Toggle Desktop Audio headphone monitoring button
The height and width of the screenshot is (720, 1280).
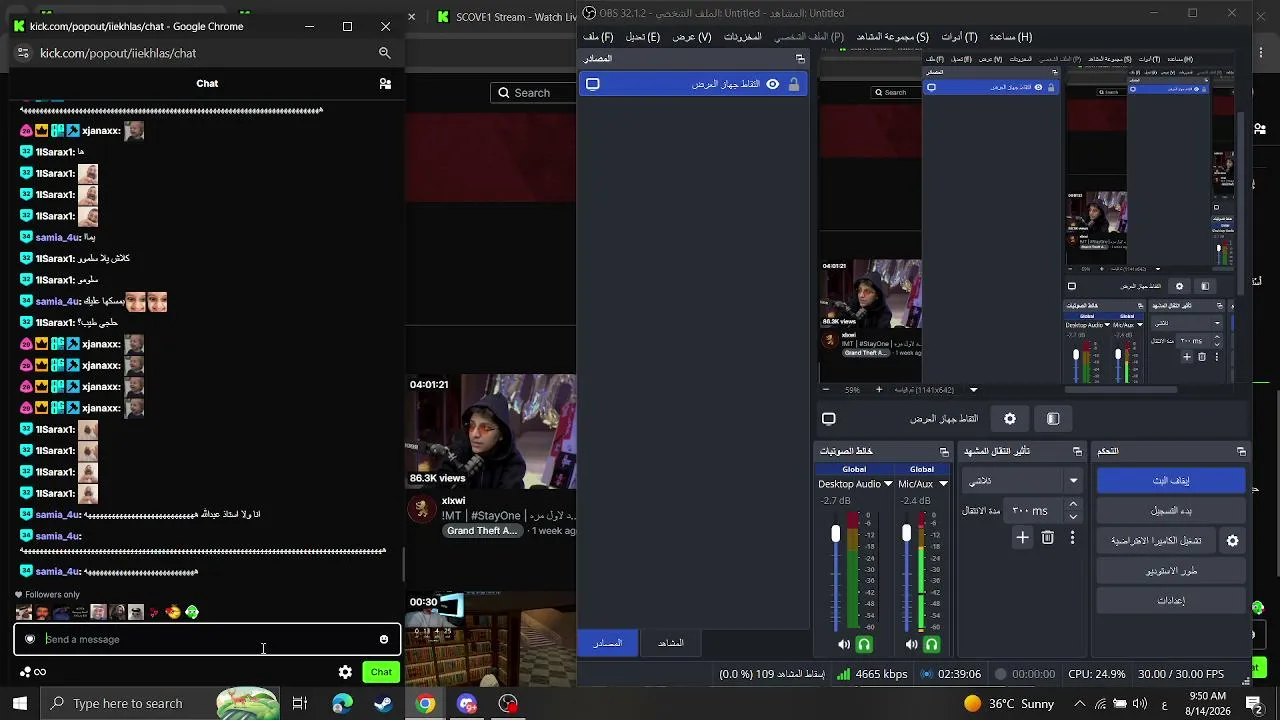click(865, 645)
